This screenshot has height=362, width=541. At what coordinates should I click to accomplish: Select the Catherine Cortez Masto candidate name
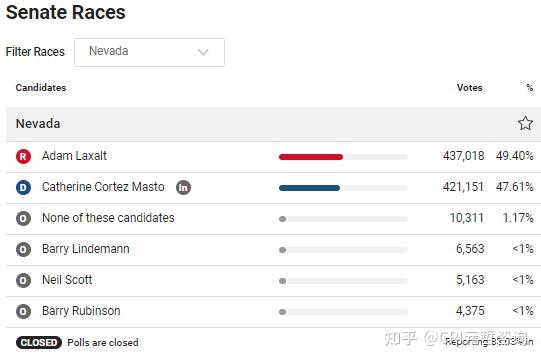click(103, 187)
